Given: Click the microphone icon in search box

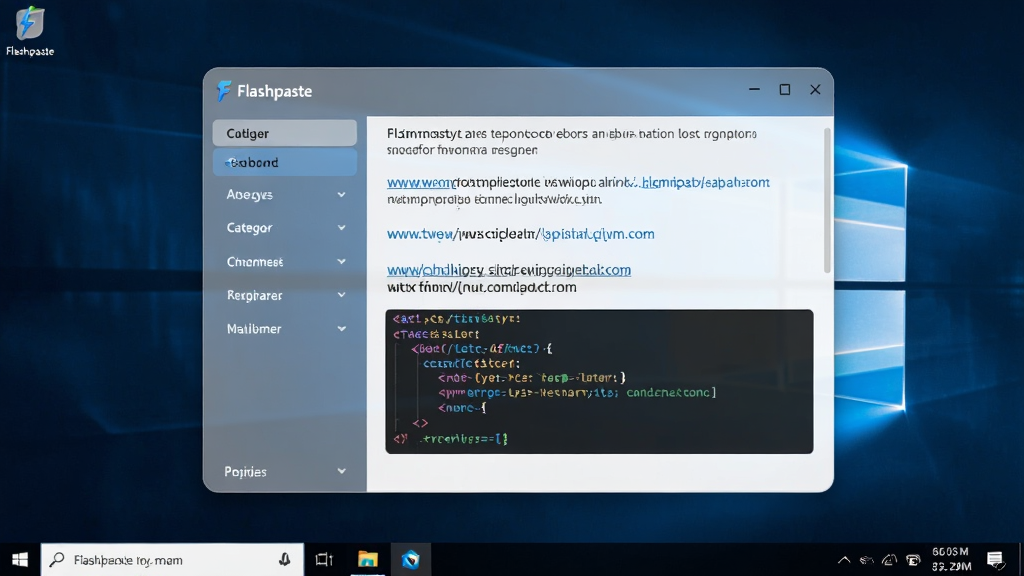Looking at the screenshot, I should click(x=285, y=560).
